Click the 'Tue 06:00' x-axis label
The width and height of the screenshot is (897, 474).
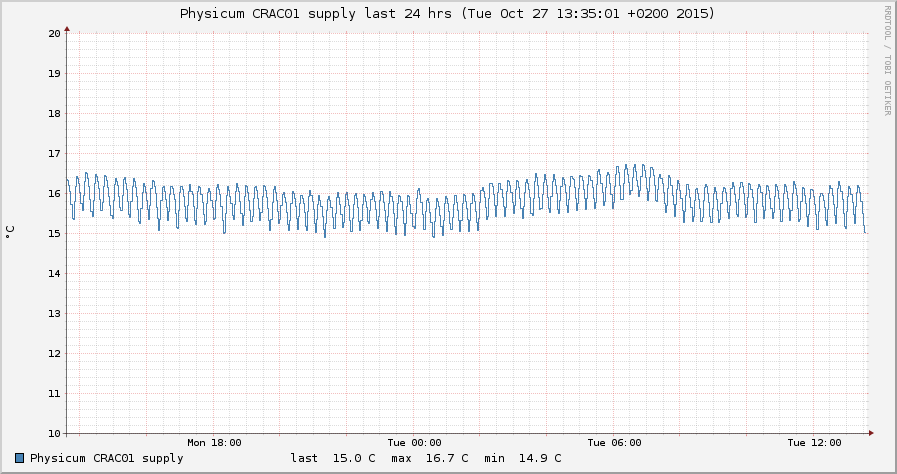[614, 443]
